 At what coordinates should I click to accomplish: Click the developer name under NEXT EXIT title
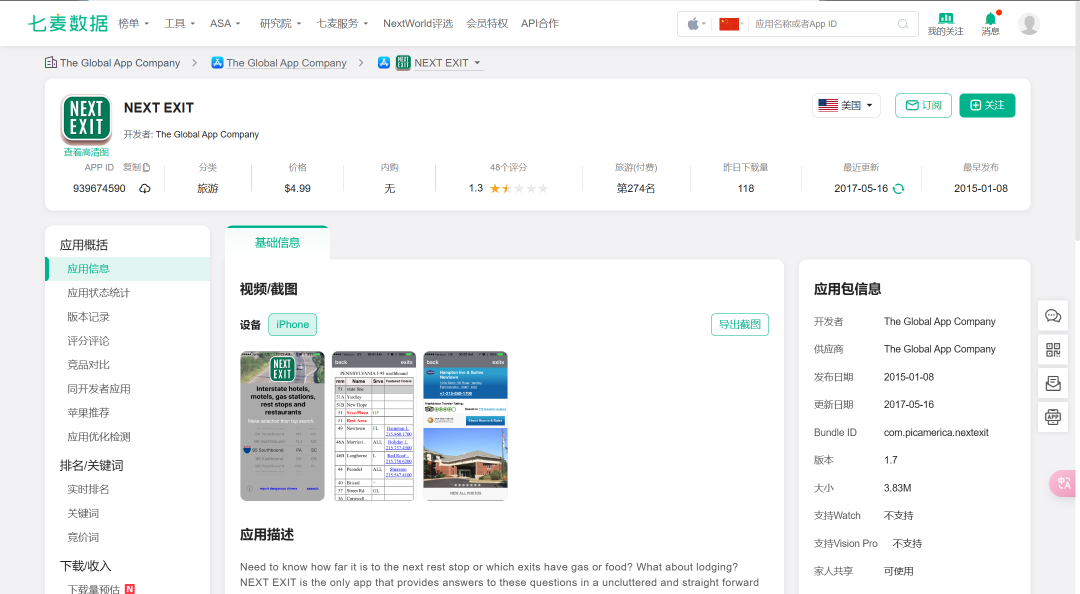tap(207, 134)
